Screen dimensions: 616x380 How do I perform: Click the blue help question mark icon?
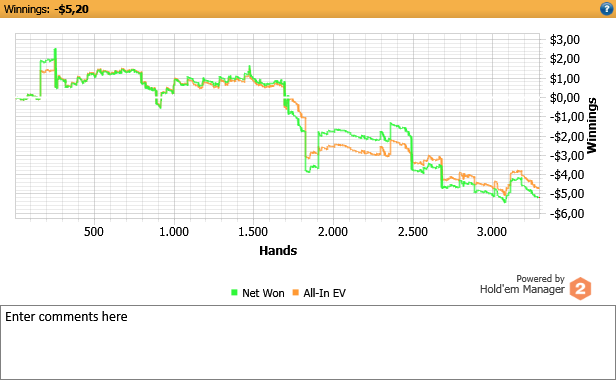click(606, 9)
